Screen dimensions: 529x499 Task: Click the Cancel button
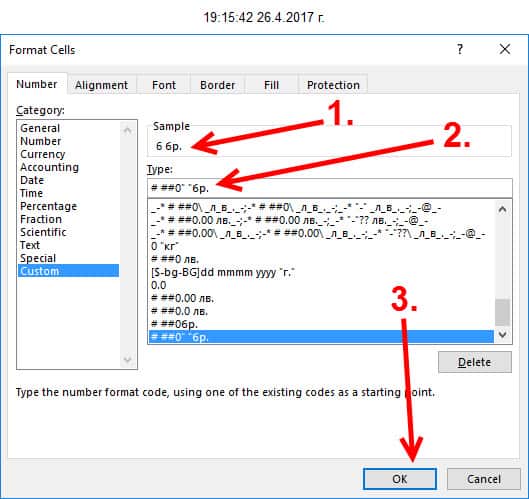point(484,479)
